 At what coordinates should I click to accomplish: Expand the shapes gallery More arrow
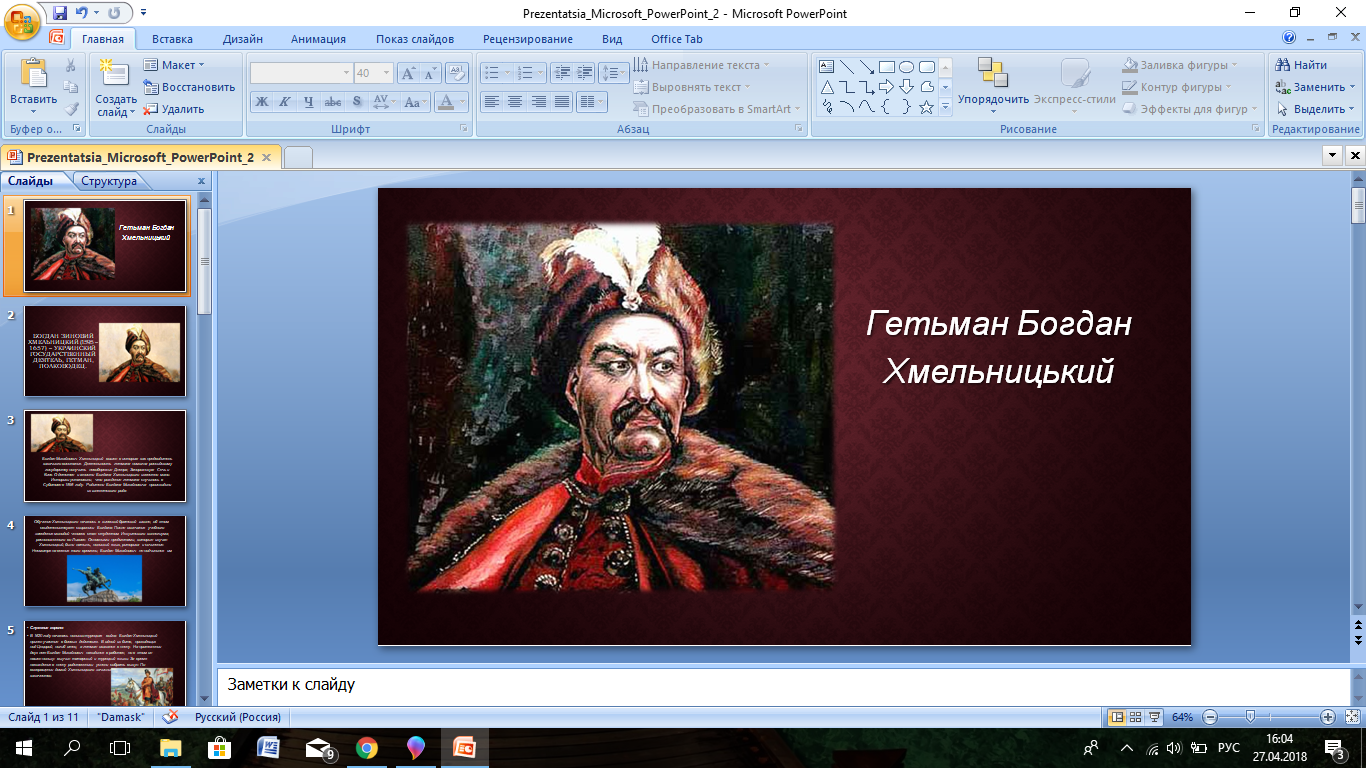point(945,107)
